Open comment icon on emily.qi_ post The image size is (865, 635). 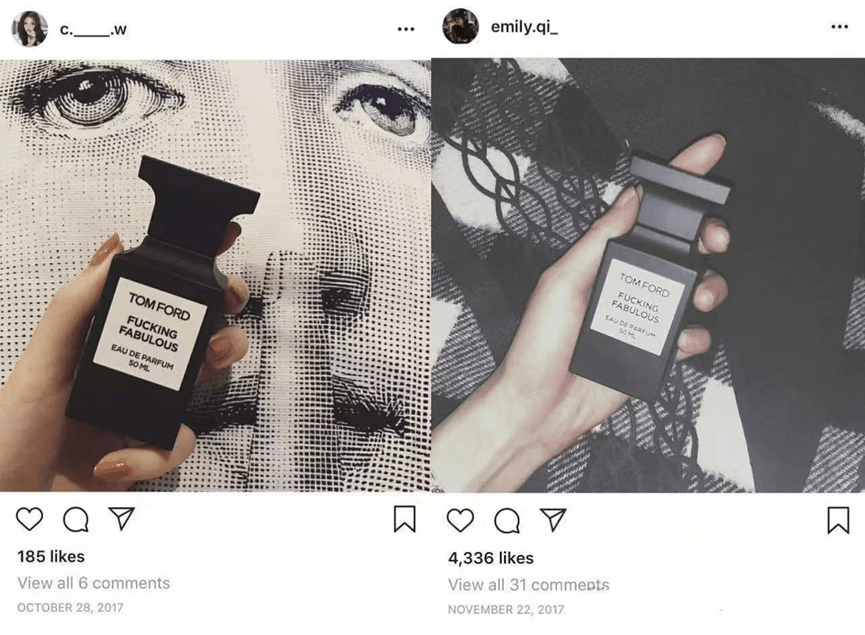tap(507, 521)
